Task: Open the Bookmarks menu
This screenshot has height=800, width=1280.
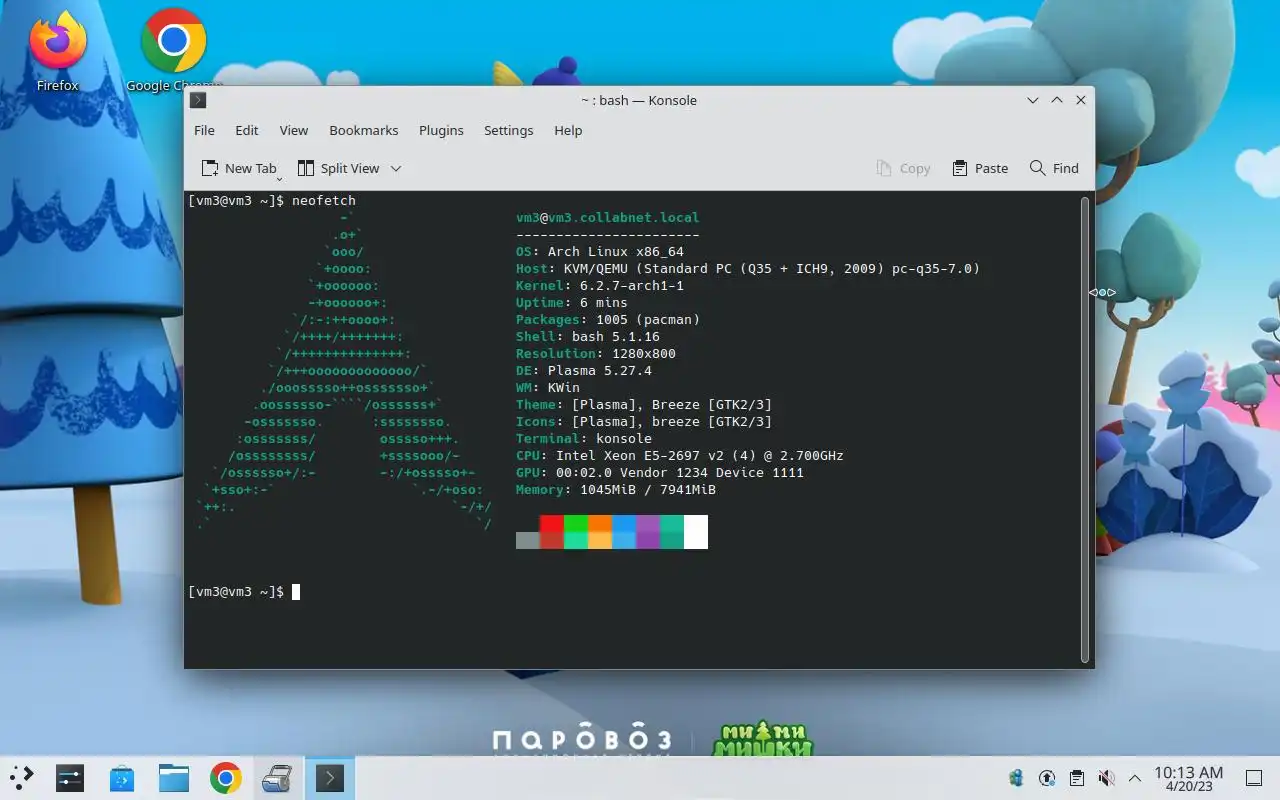Action: point(364,130)
